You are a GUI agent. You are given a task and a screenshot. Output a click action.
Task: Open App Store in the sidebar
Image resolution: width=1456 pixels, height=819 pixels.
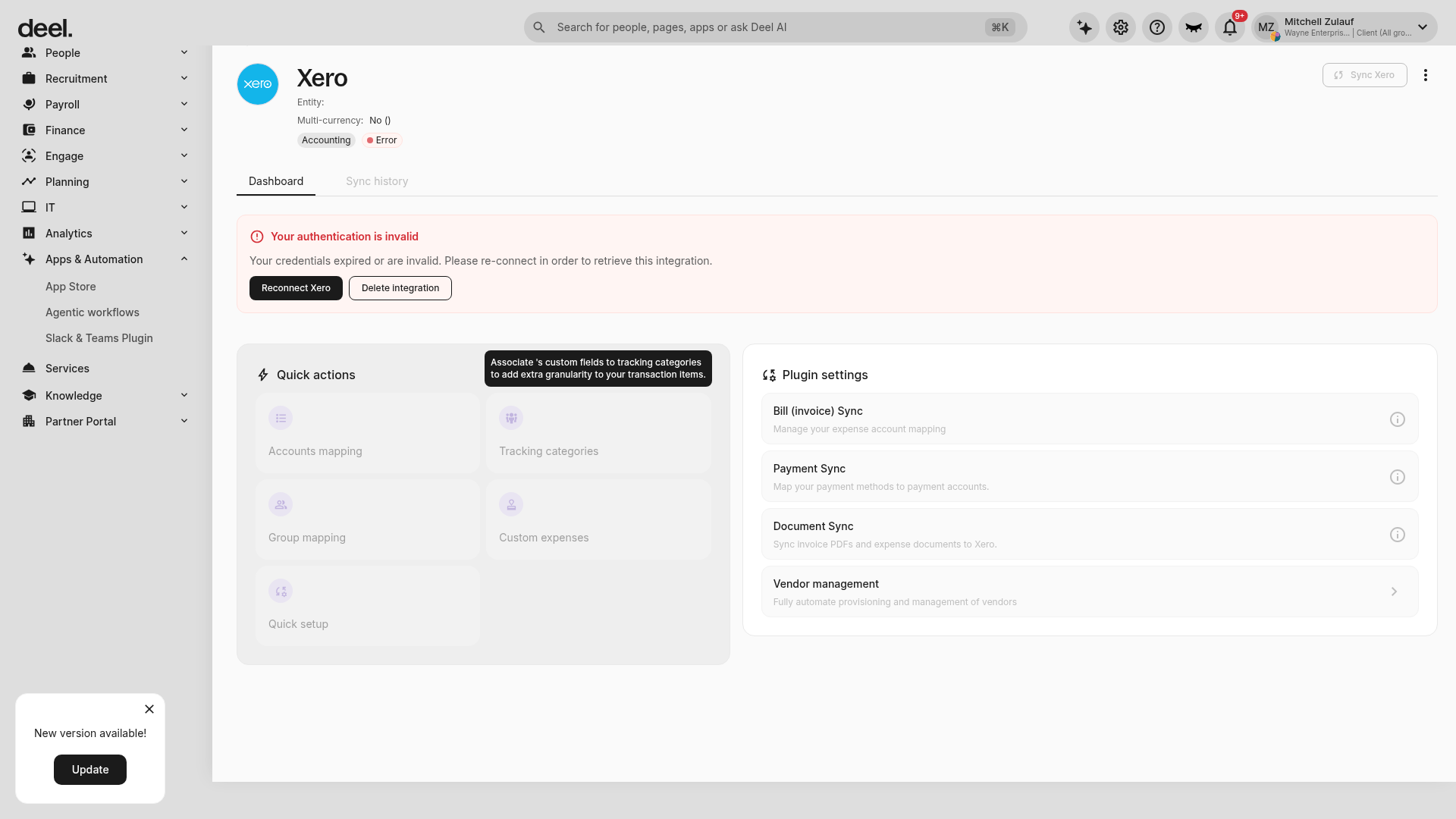tap(71, 287)
